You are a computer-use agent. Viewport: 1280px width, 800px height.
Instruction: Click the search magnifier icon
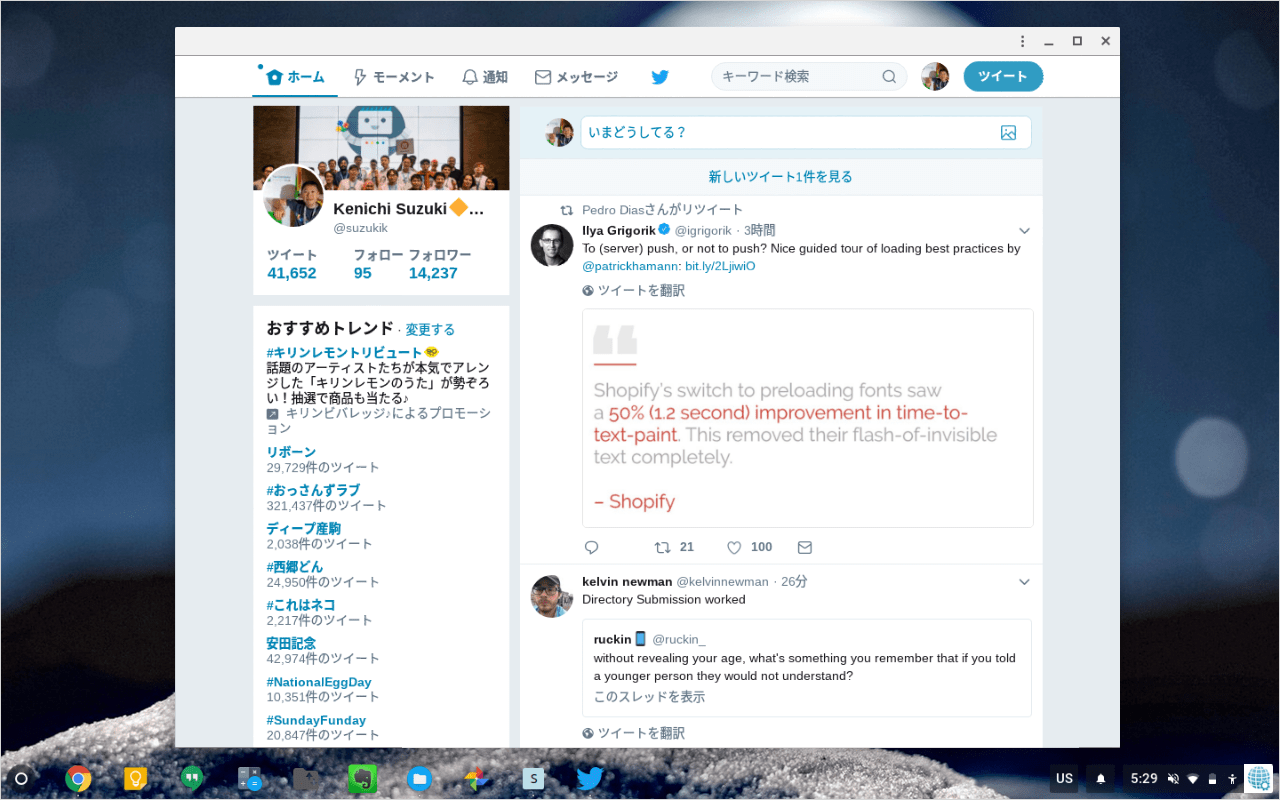[x=889, y=77]
